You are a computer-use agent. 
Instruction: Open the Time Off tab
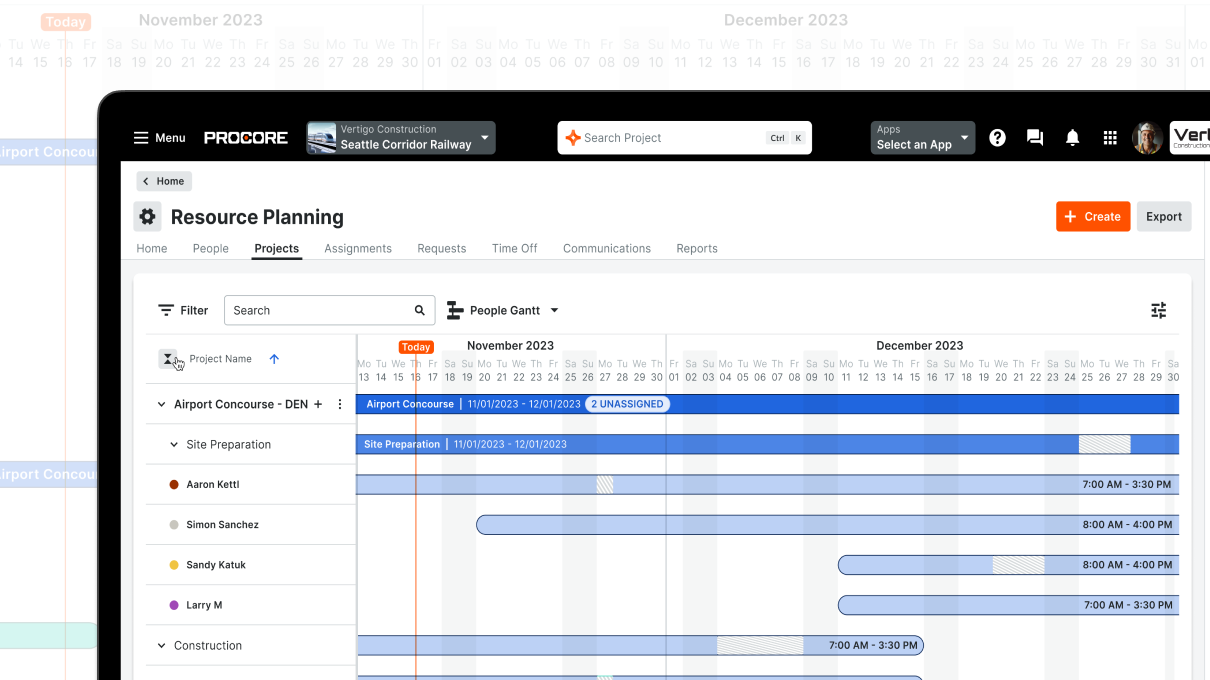pyautogui.click(x=514, y=248)
